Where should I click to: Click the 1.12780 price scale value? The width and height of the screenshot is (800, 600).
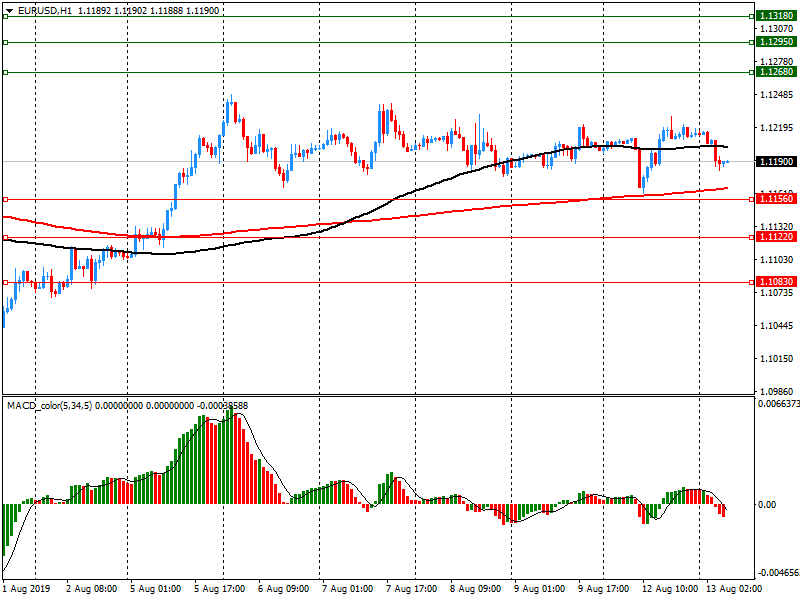777,62
